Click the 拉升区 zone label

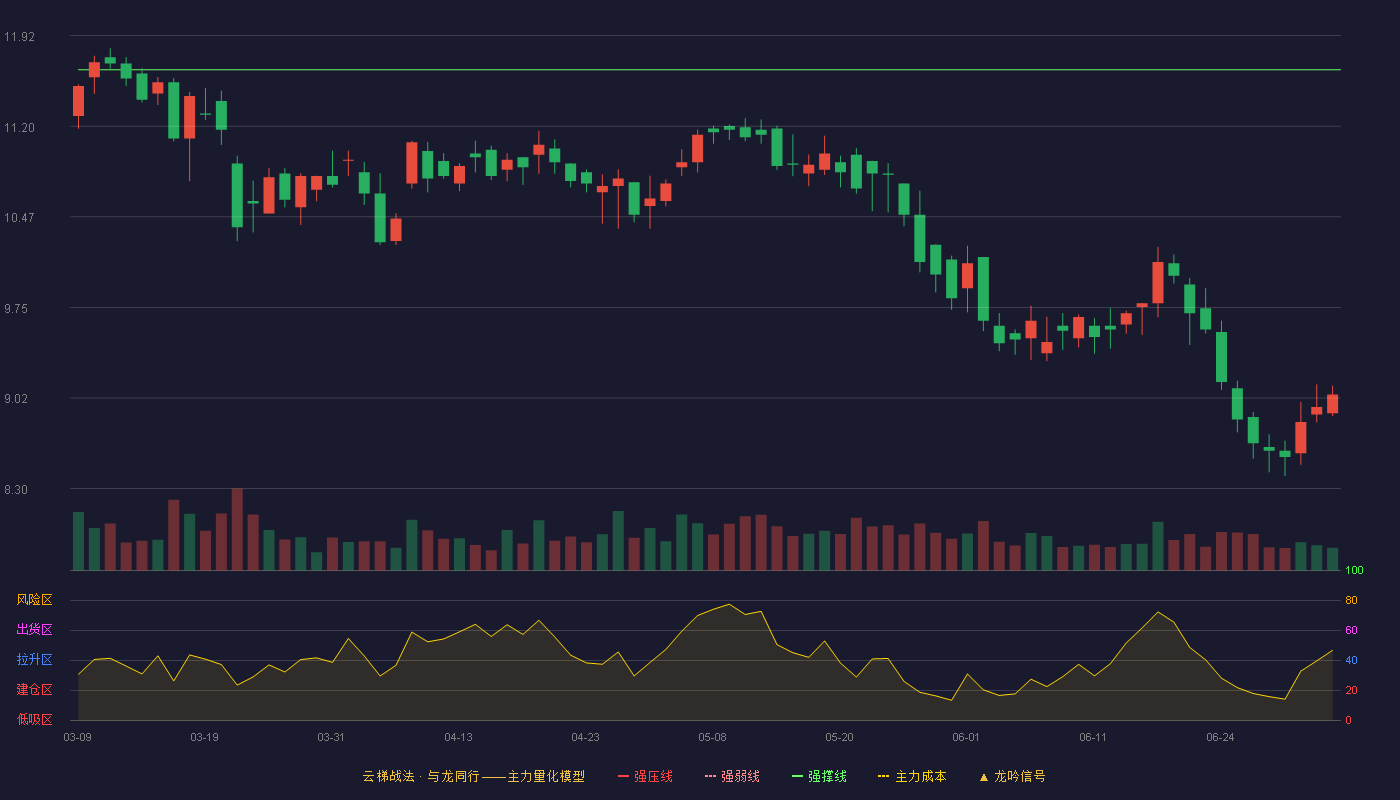click(34, 660)
